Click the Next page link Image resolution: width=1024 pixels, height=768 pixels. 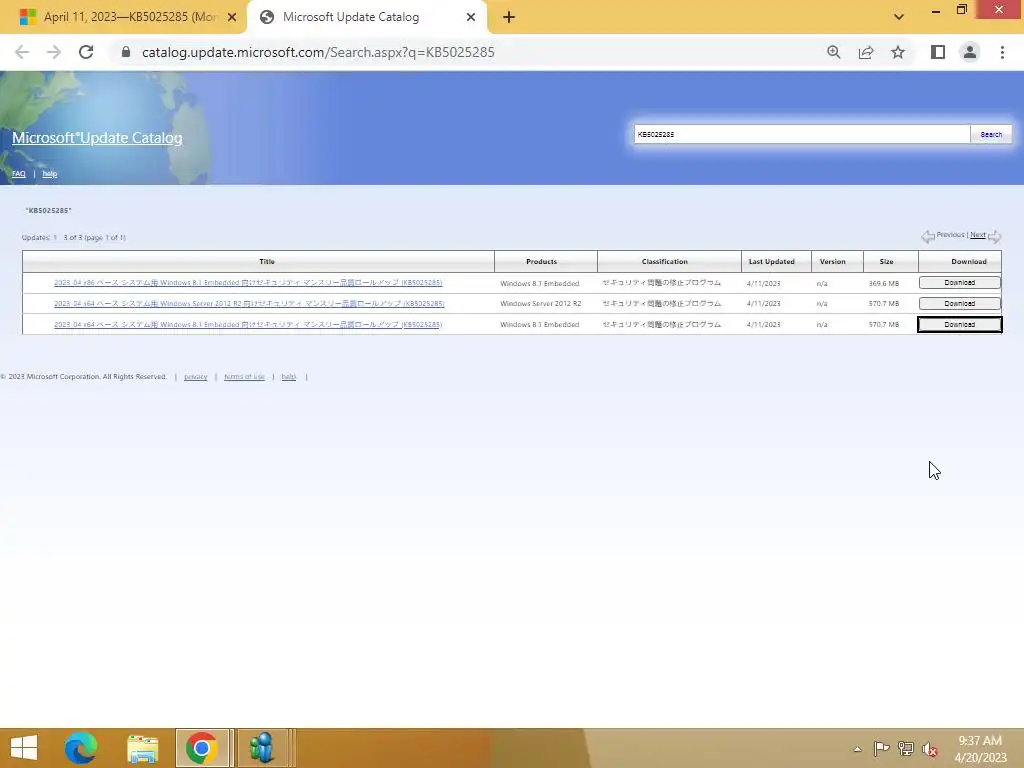[x=978, y=234]
